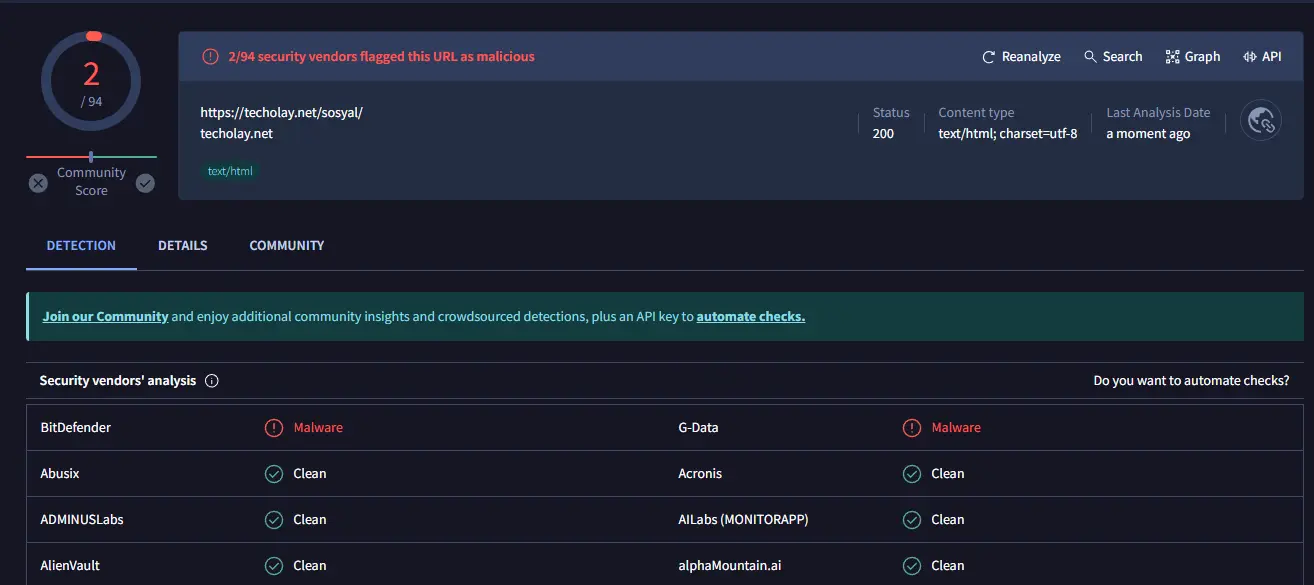Click the AlienVault vendor name

[70, 566]
